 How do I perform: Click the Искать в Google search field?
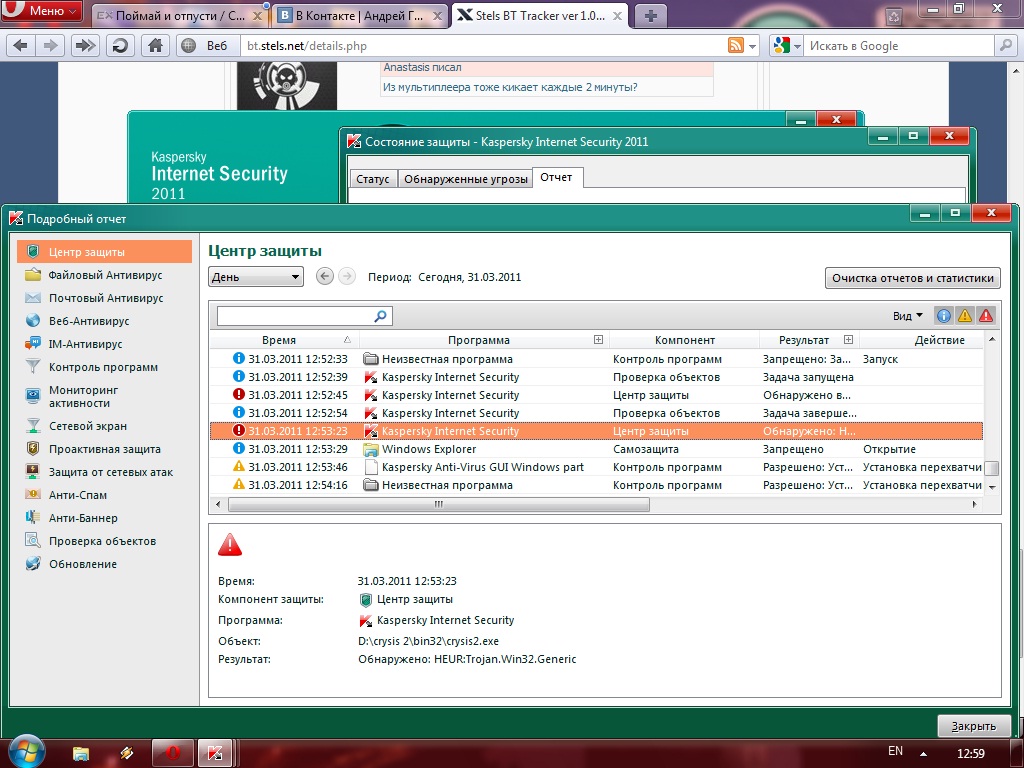(x=898, y=46)
